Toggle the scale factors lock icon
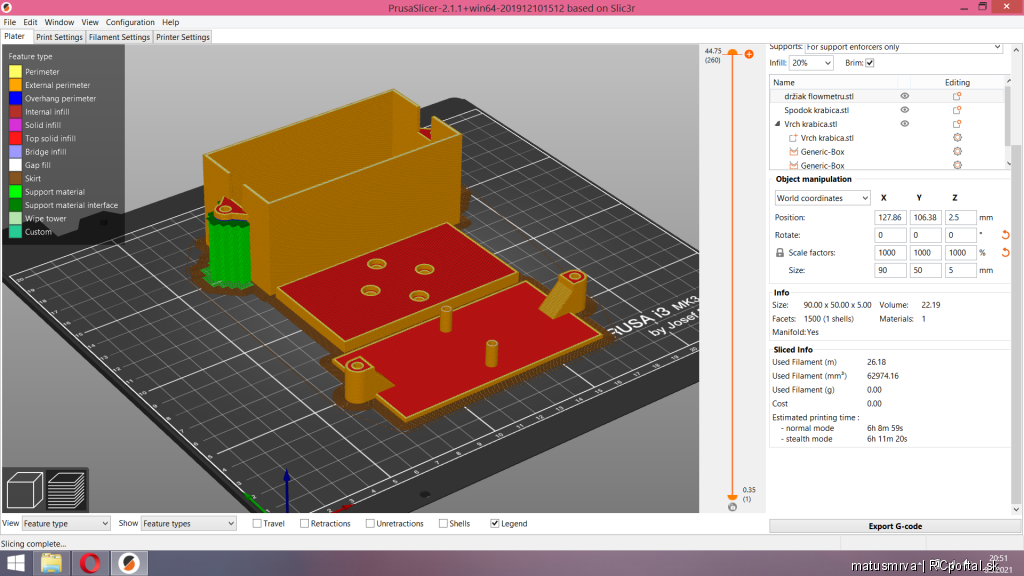This screenshot has height=576, width=1024. (780, 252)
